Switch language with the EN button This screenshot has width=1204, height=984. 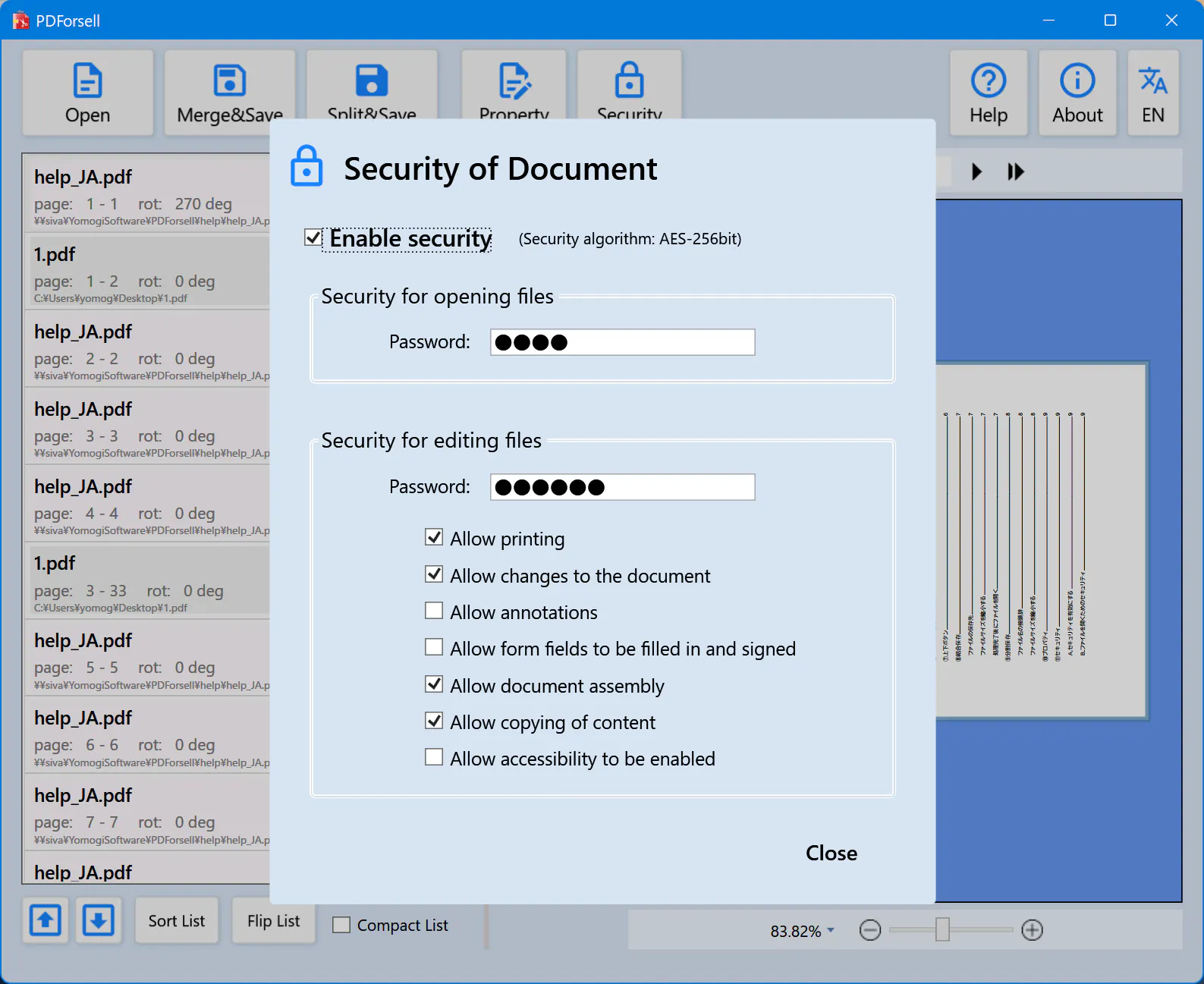[1153, 93]
